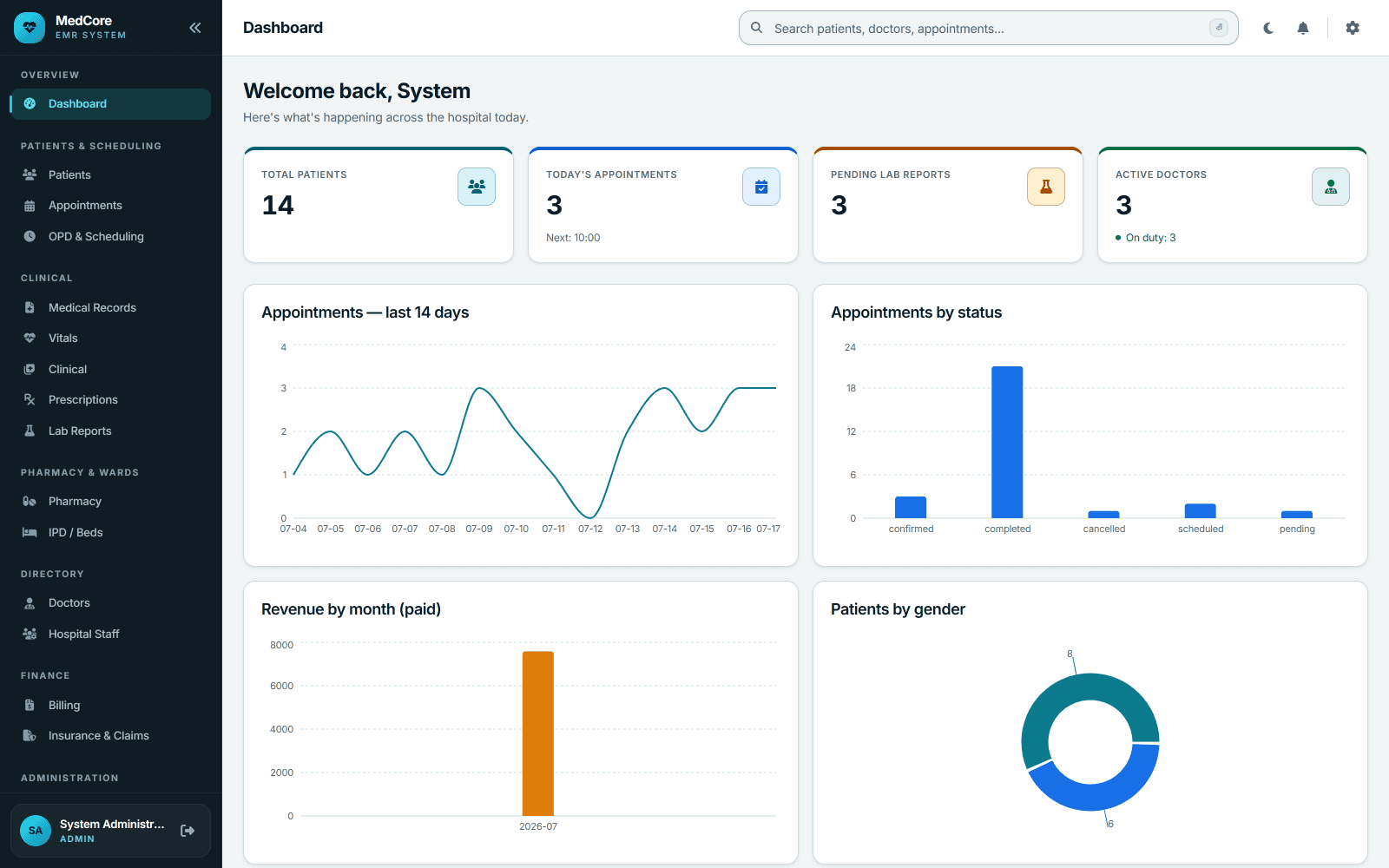Click the Pending Lab Reports flask icon
The width and height of the screenshot is (1389, 868).
tap(1046, 187)
